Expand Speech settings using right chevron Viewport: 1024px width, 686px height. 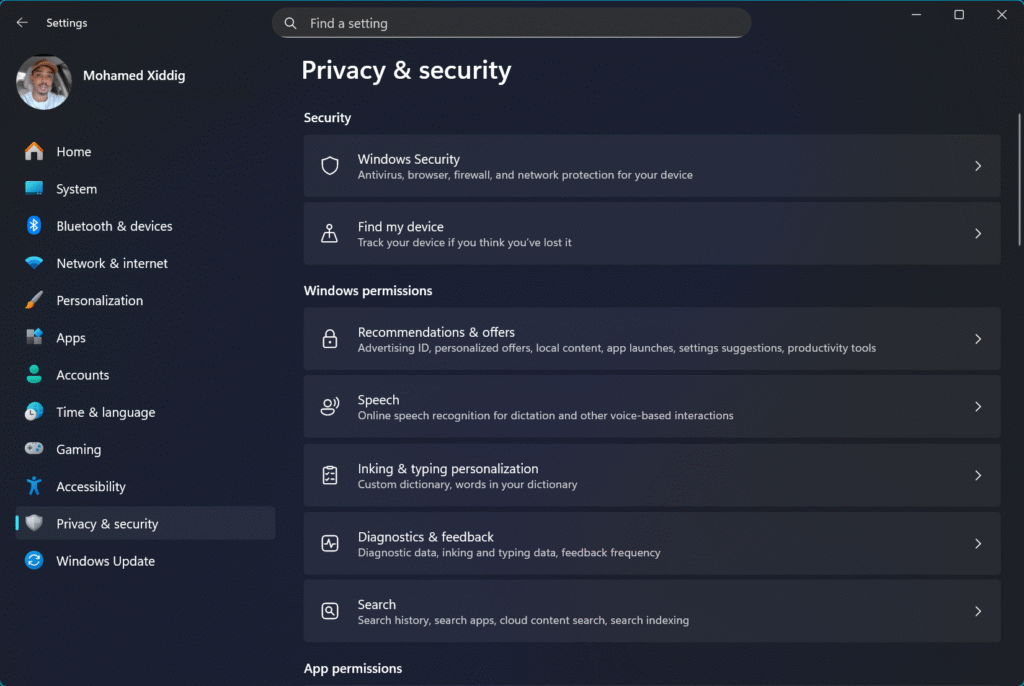pos(977,407)
